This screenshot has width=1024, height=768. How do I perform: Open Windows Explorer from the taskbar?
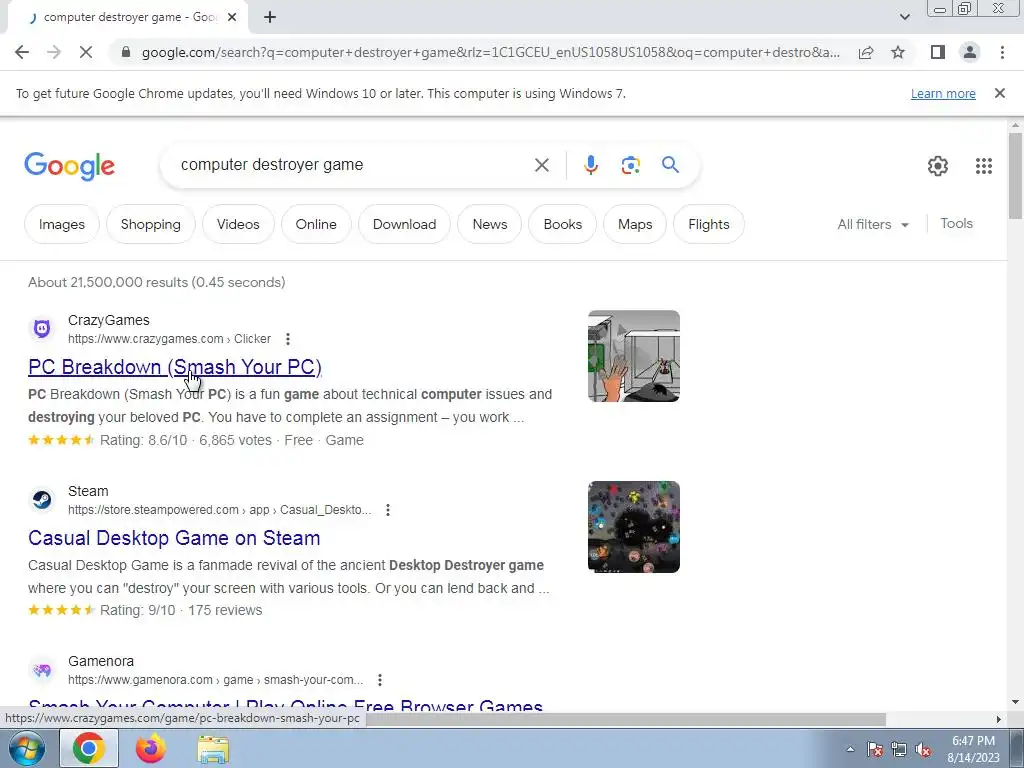213,749
